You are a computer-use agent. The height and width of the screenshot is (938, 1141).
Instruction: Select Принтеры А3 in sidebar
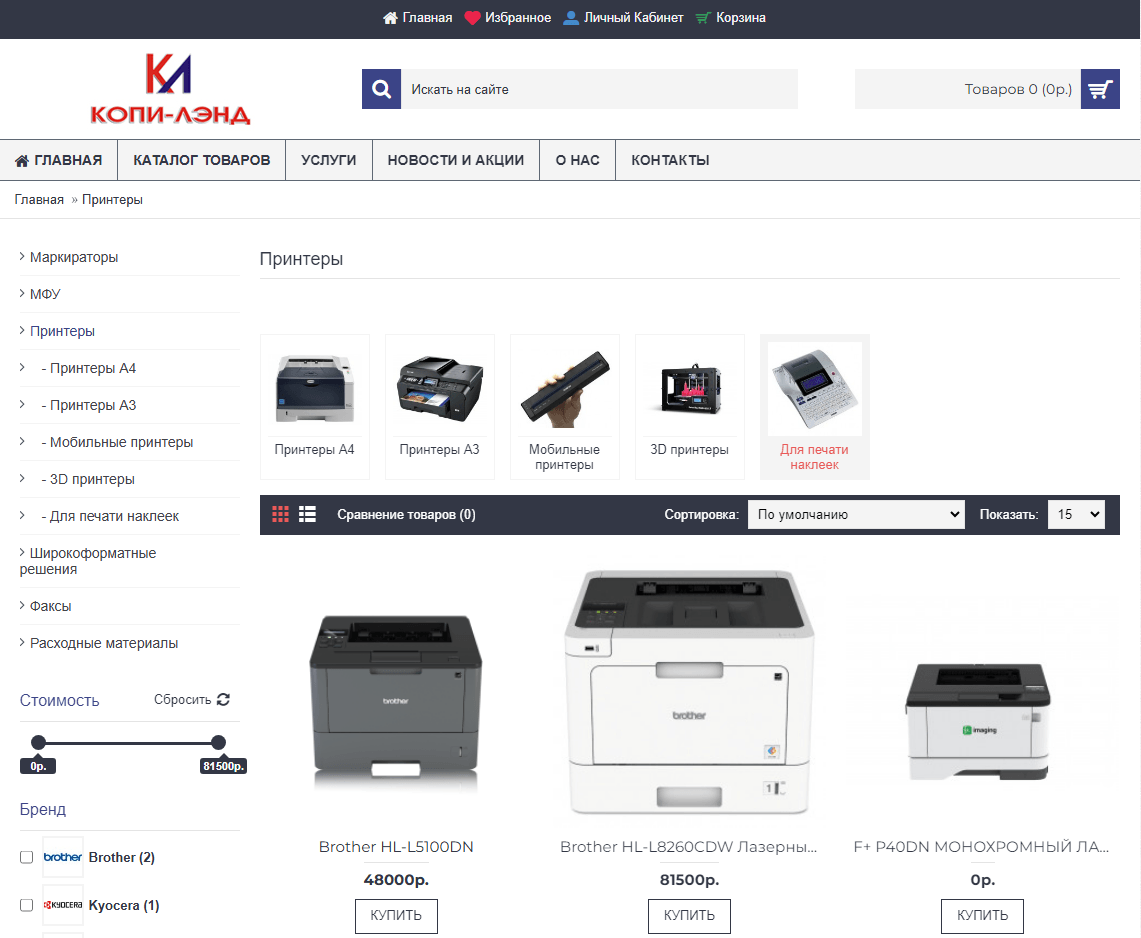click(88, 405)
